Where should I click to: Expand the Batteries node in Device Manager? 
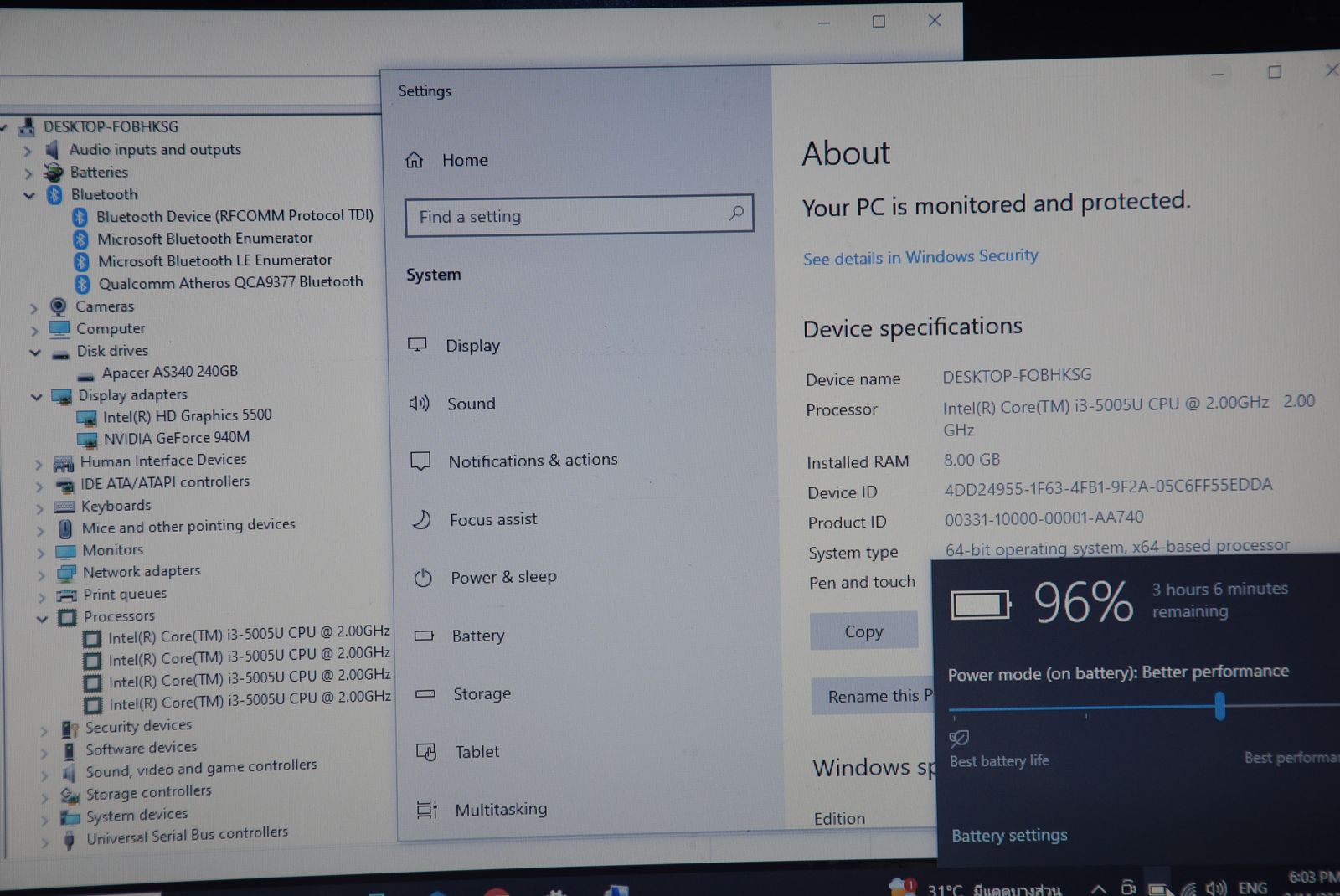point(28,173)
